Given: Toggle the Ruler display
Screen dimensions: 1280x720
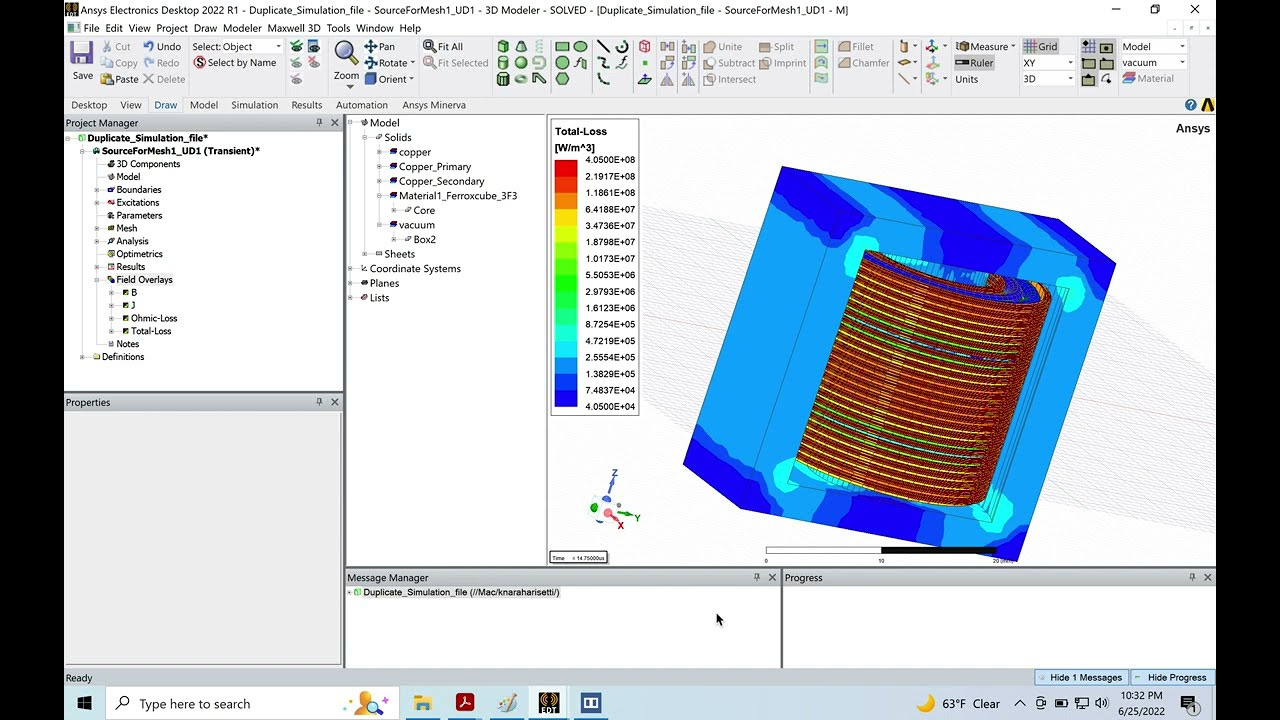Looking at the screenshot, I should tap(976, 62).
